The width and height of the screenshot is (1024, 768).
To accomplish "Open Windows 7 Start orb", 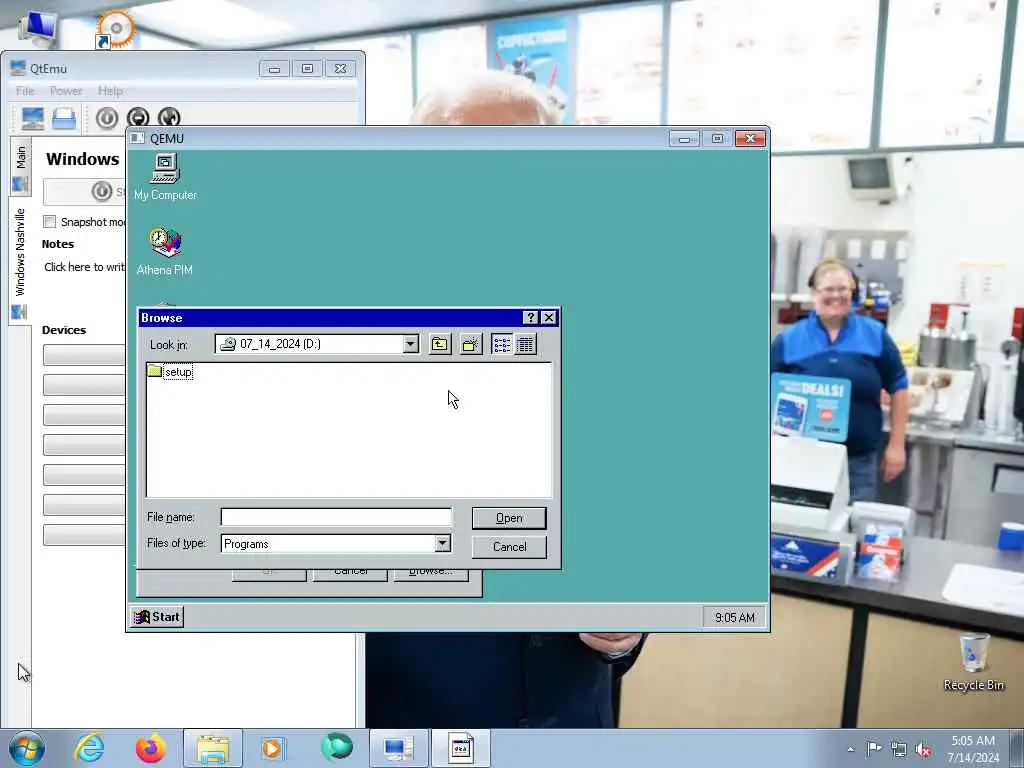I will pos(27,748).
